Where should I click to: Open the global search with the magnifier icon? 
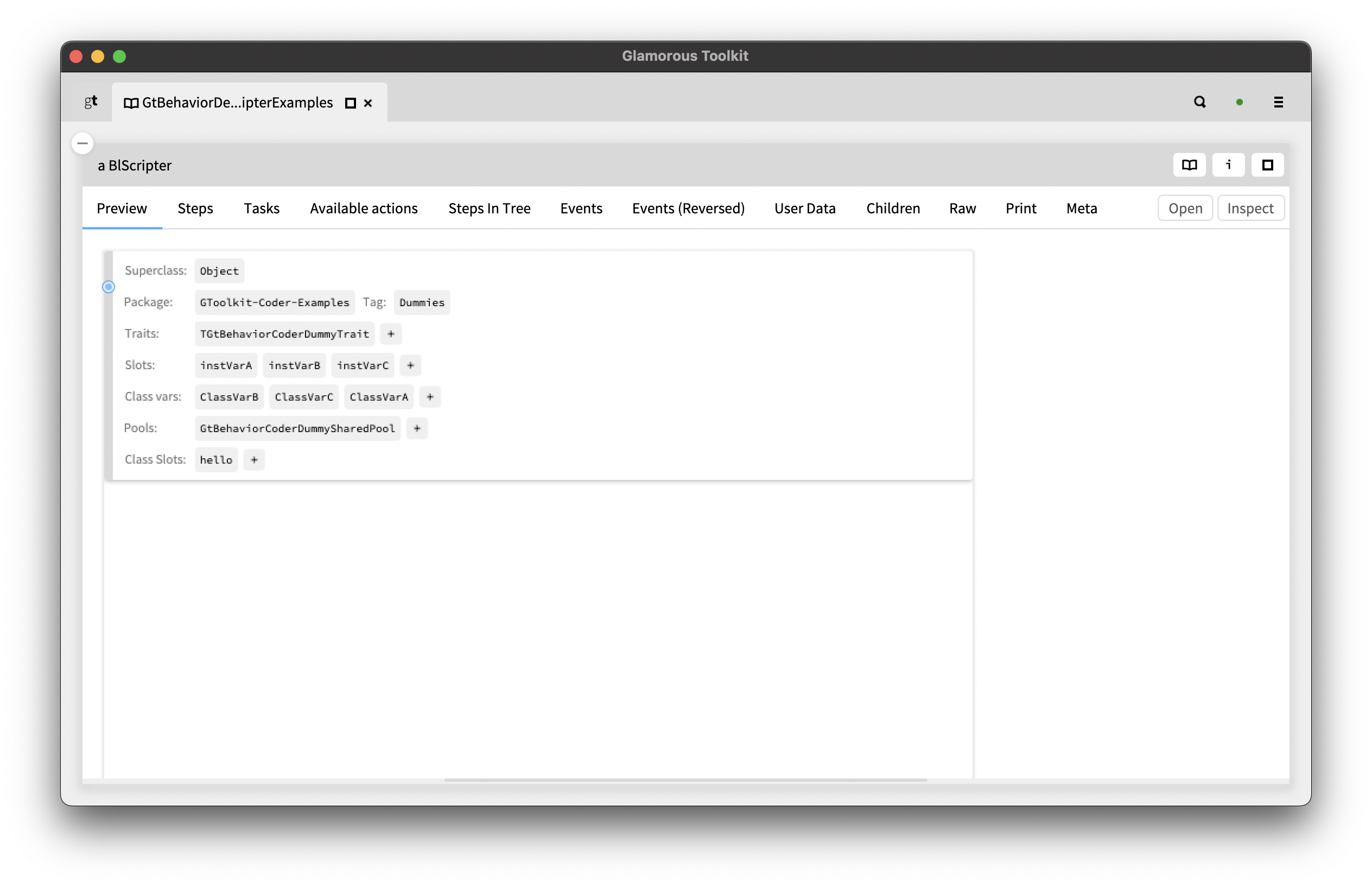[x=1199, y=102]
